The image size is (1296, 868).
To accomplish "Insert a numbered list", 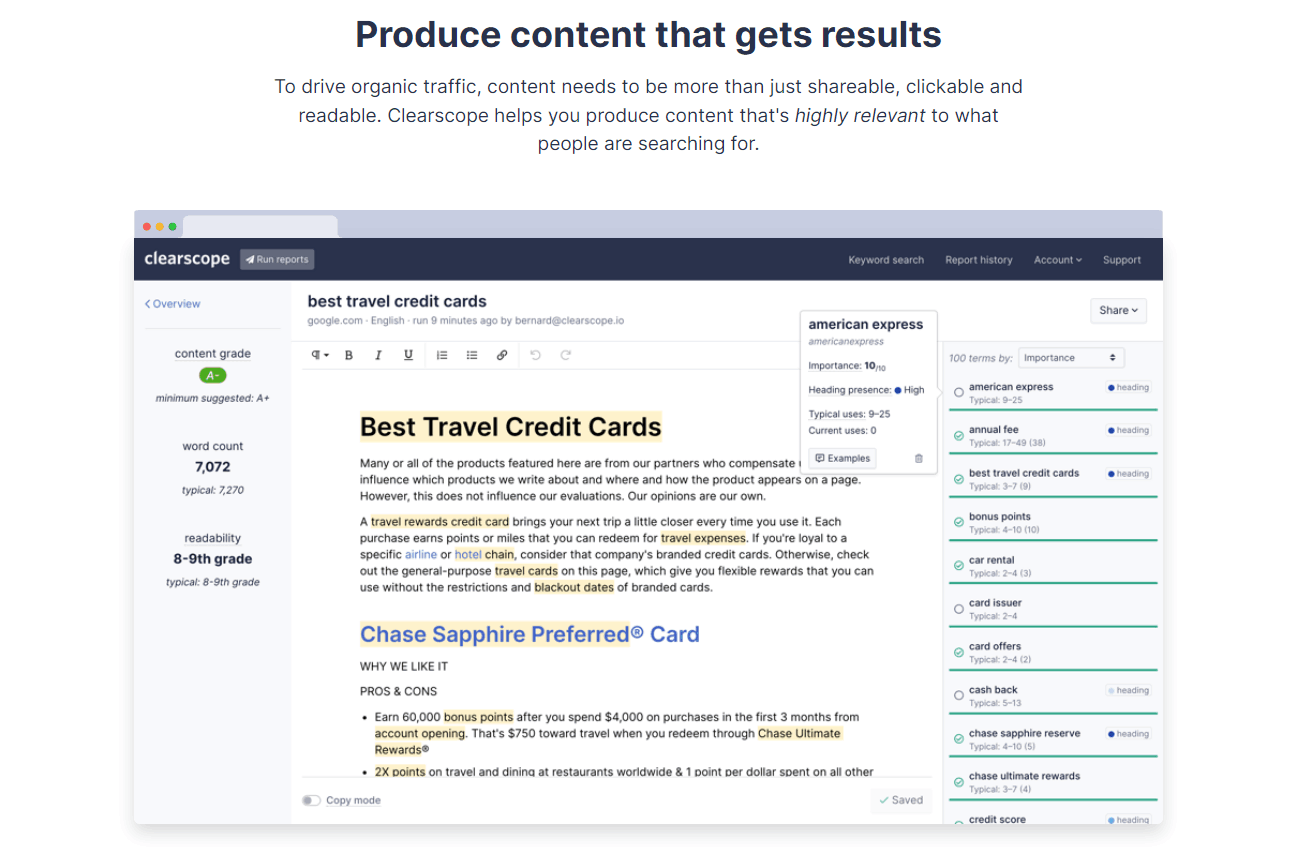I will [442, 355].
